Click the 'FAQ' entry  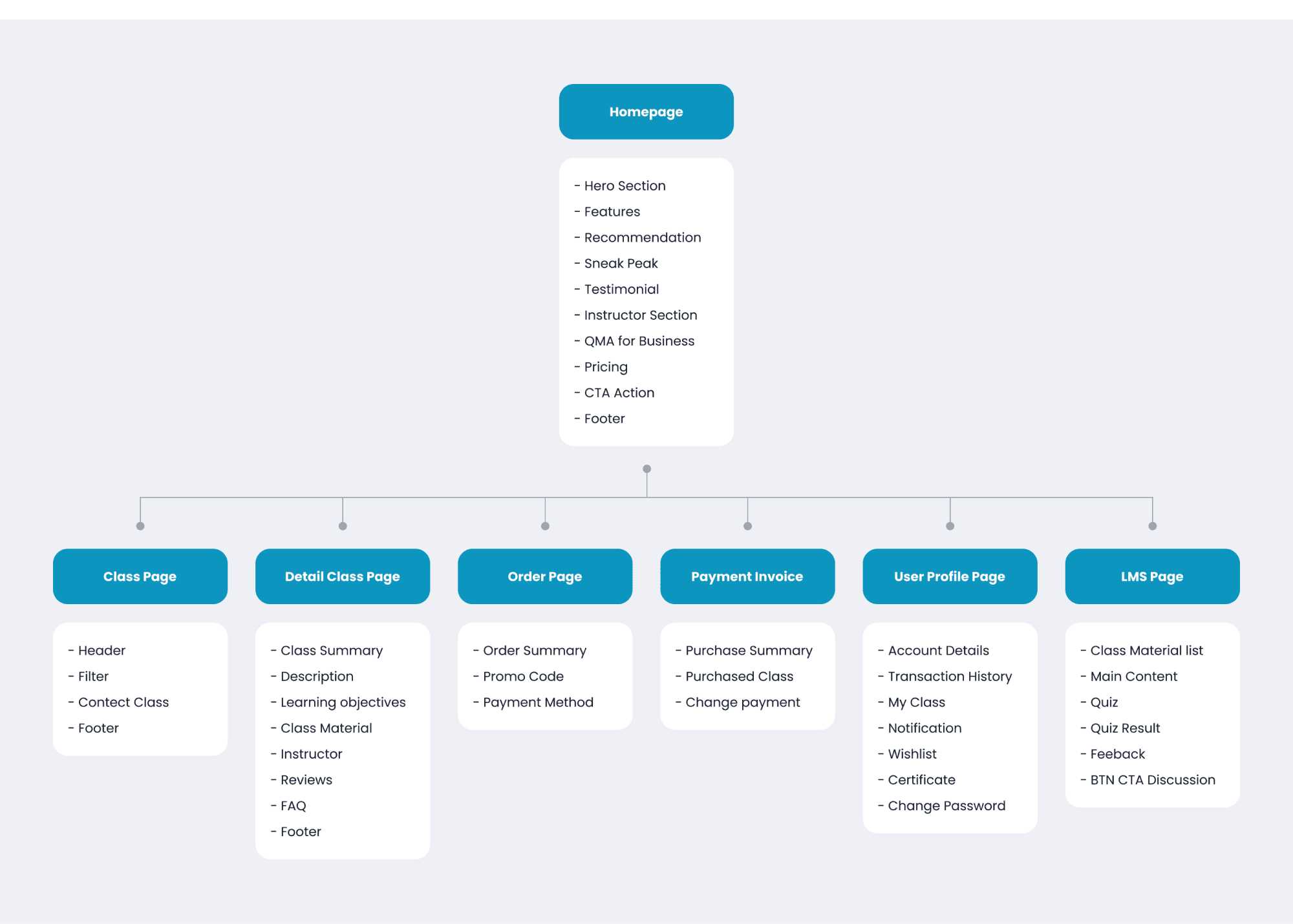288,806
